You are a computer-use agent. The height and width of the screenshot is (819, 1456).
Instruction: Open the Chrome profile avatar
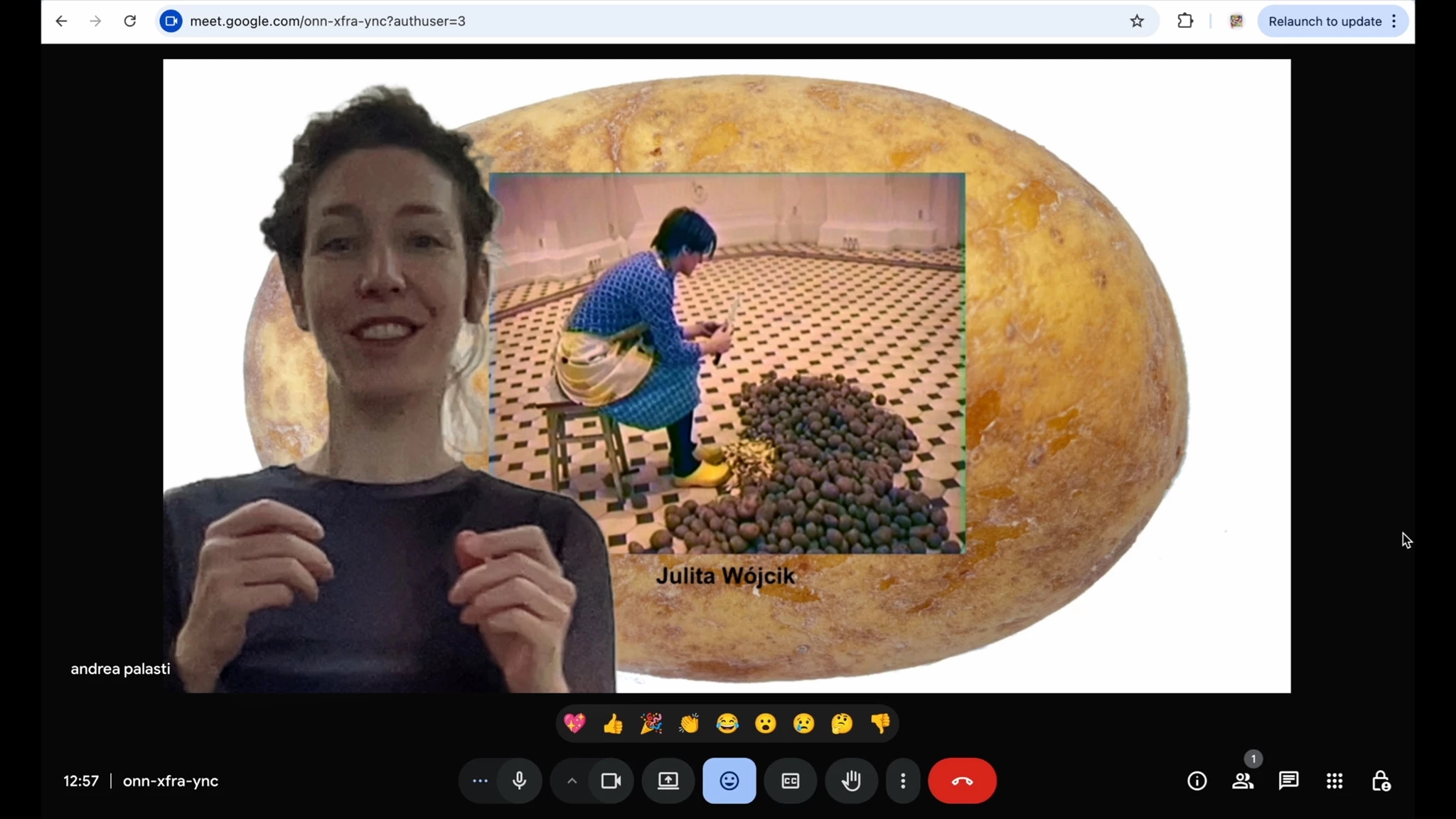click(x=1236, y=21)
